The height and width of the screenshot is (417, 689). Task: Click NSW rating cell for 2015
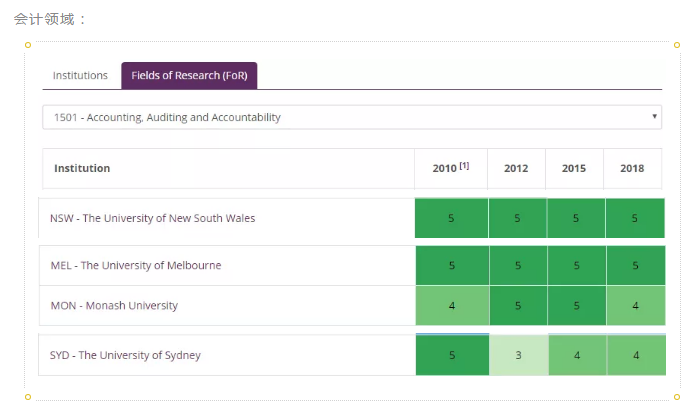(x=576, y=218)
